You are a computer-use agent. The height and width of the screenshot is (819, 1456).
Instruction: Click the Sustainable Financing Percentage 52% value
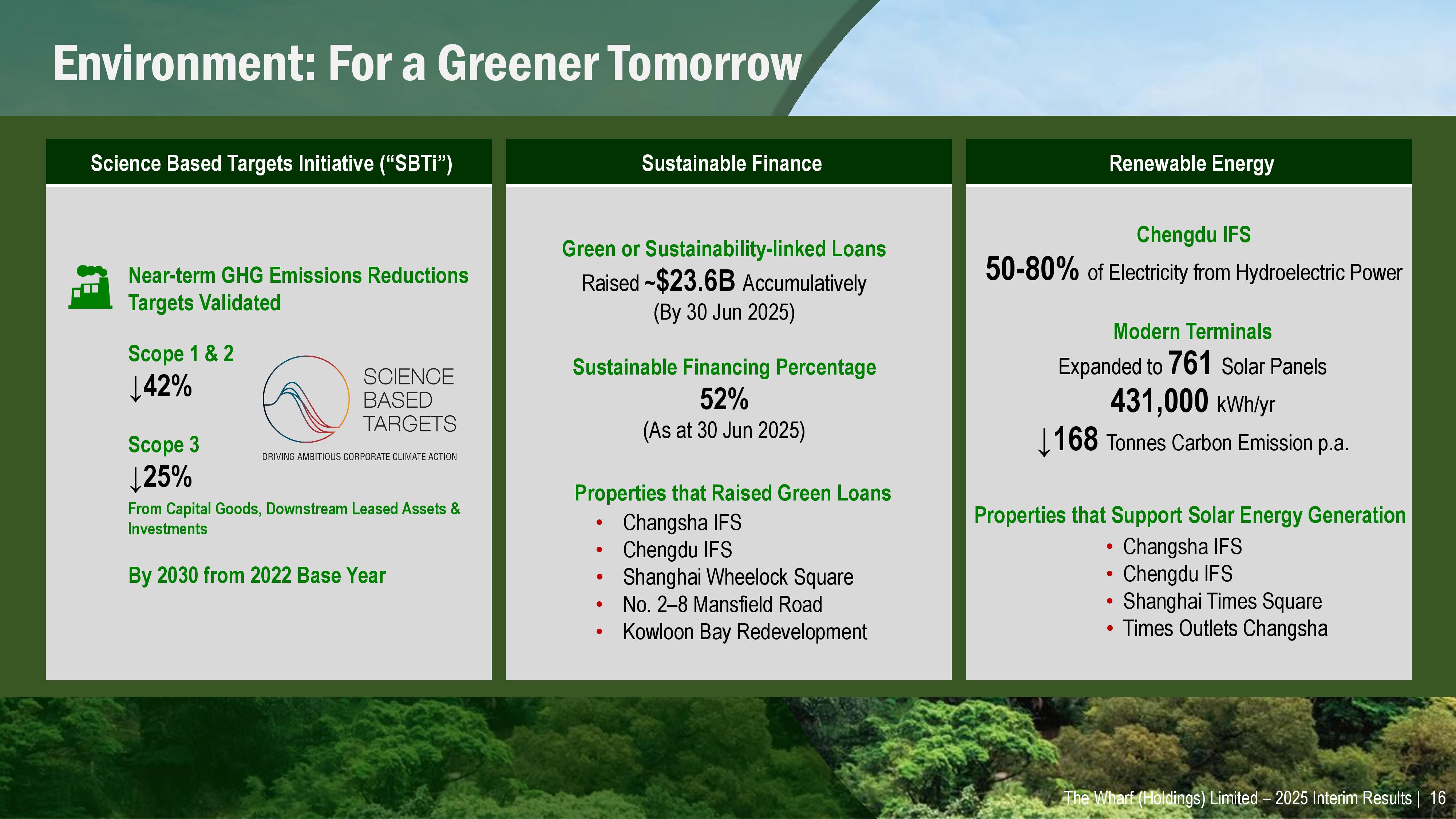click(x=724, y=399)
